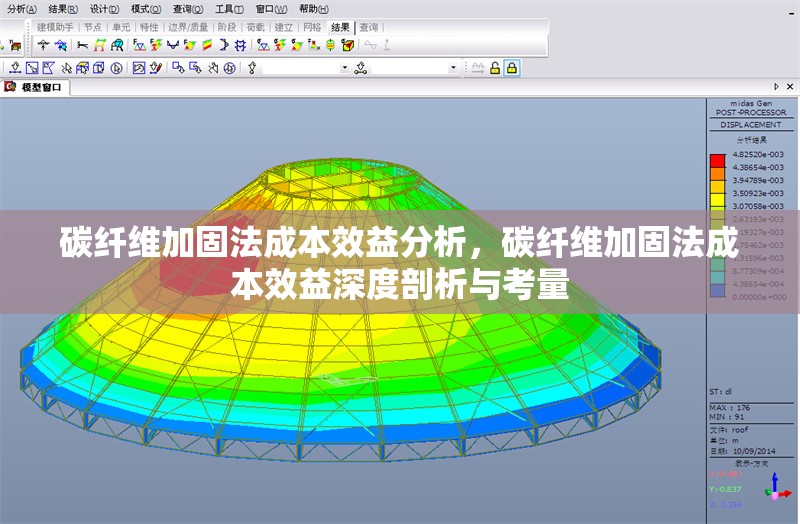Viewport: 800px width, 524px height.
Task: Click the model window tab icon
Action: click(10, 87)
